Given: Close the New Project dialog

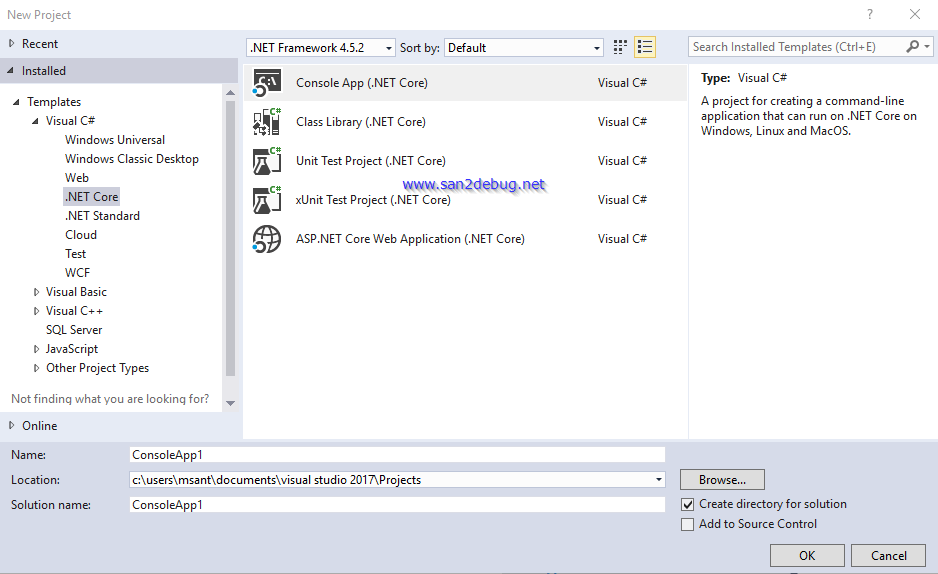Looking at the screenshot, I should tap(915, 14).
